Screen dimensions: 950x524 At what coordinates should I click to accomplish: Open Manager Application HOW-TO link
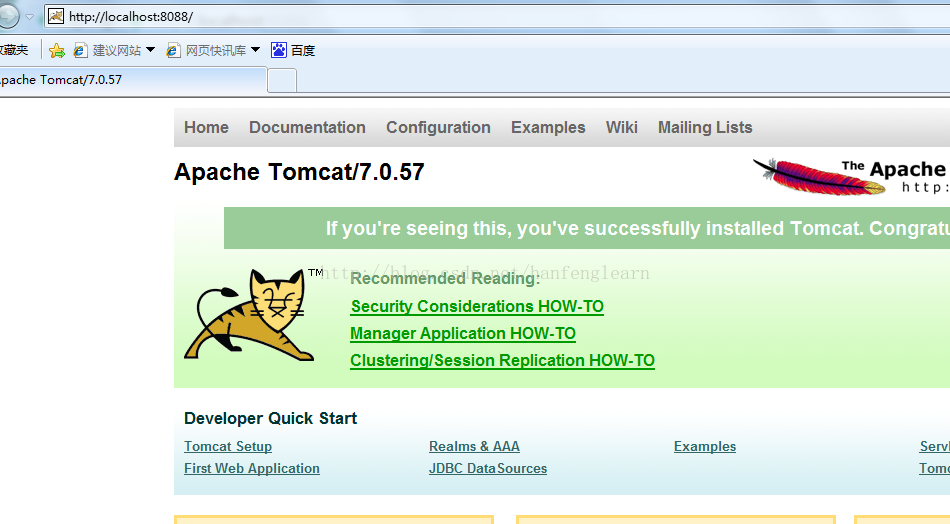463,334
